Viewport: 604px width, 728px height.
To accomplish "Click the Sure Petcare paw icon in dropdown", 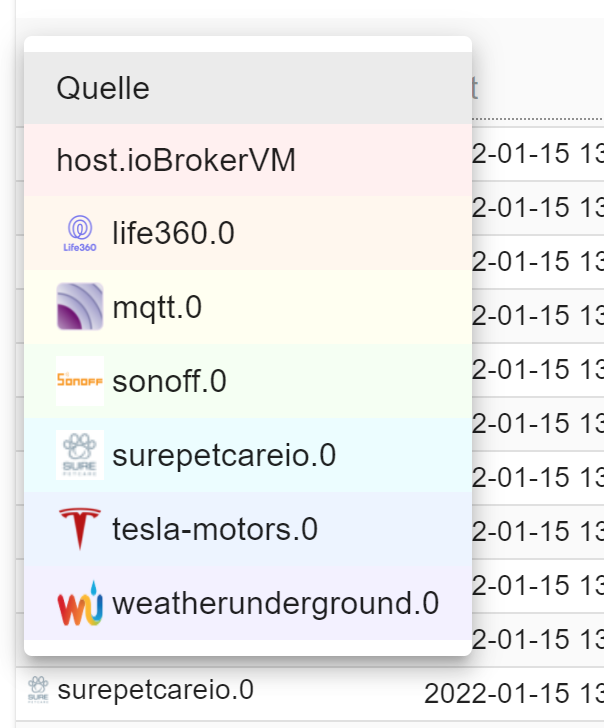I will coord(80,455).
